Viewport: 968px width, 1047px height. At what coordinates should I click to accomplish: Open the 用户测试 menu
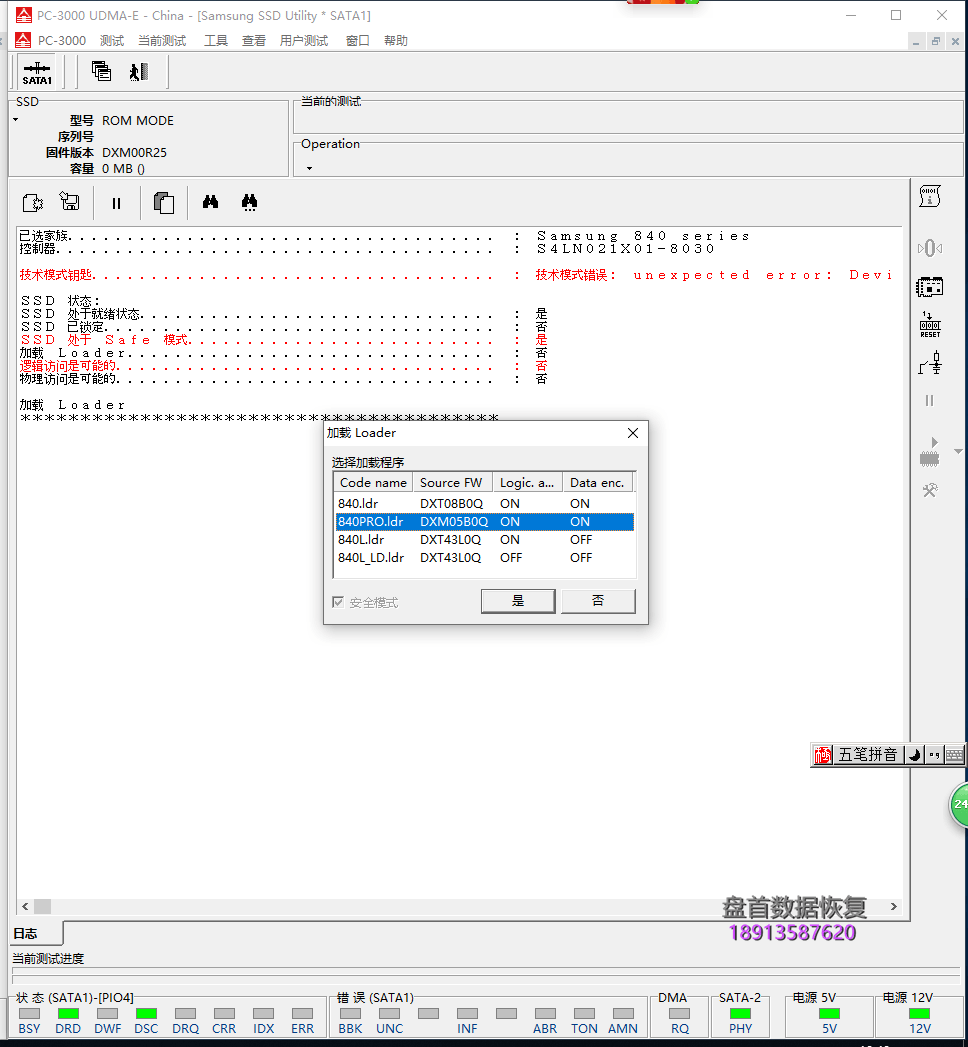[x=304, y=41]
